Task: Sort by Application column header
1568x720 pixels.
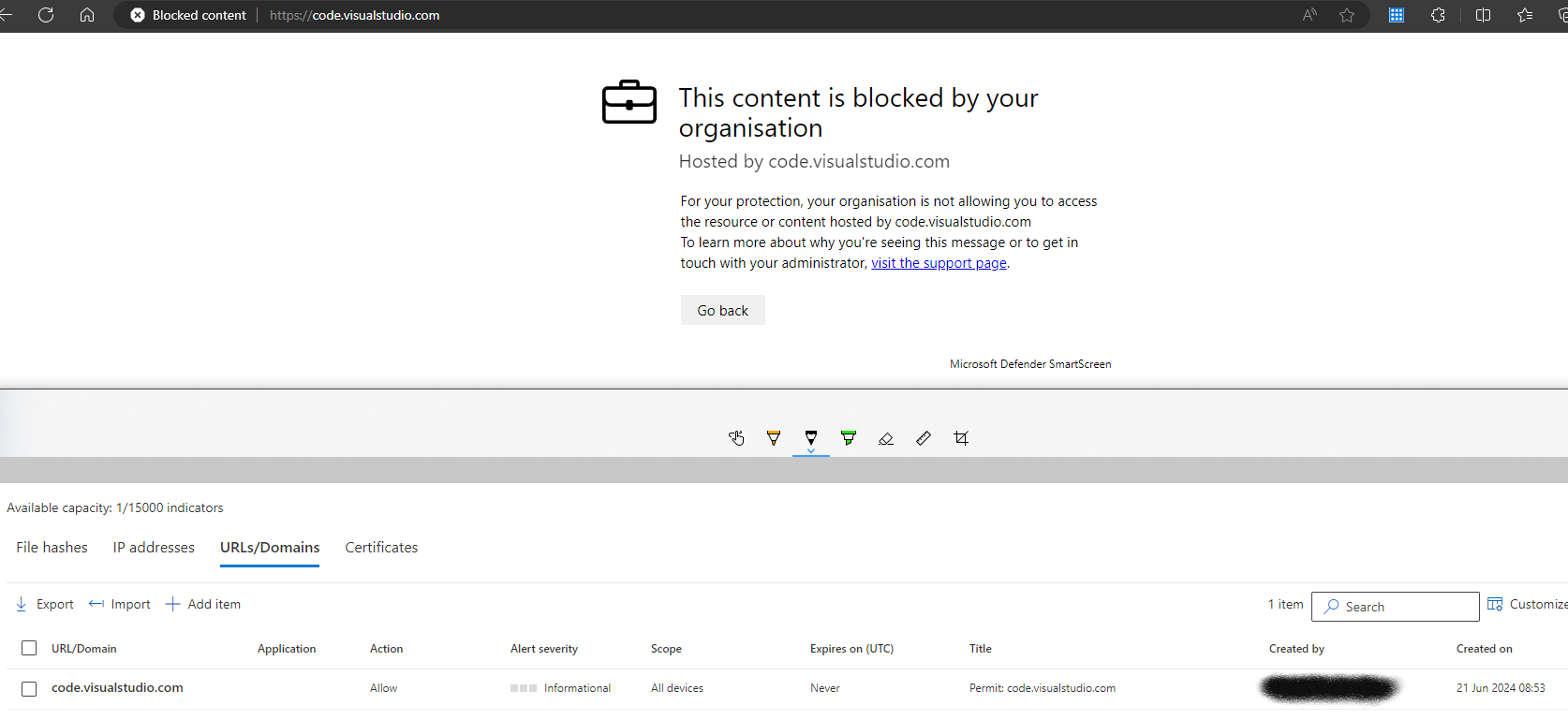Action: [287, 649]
